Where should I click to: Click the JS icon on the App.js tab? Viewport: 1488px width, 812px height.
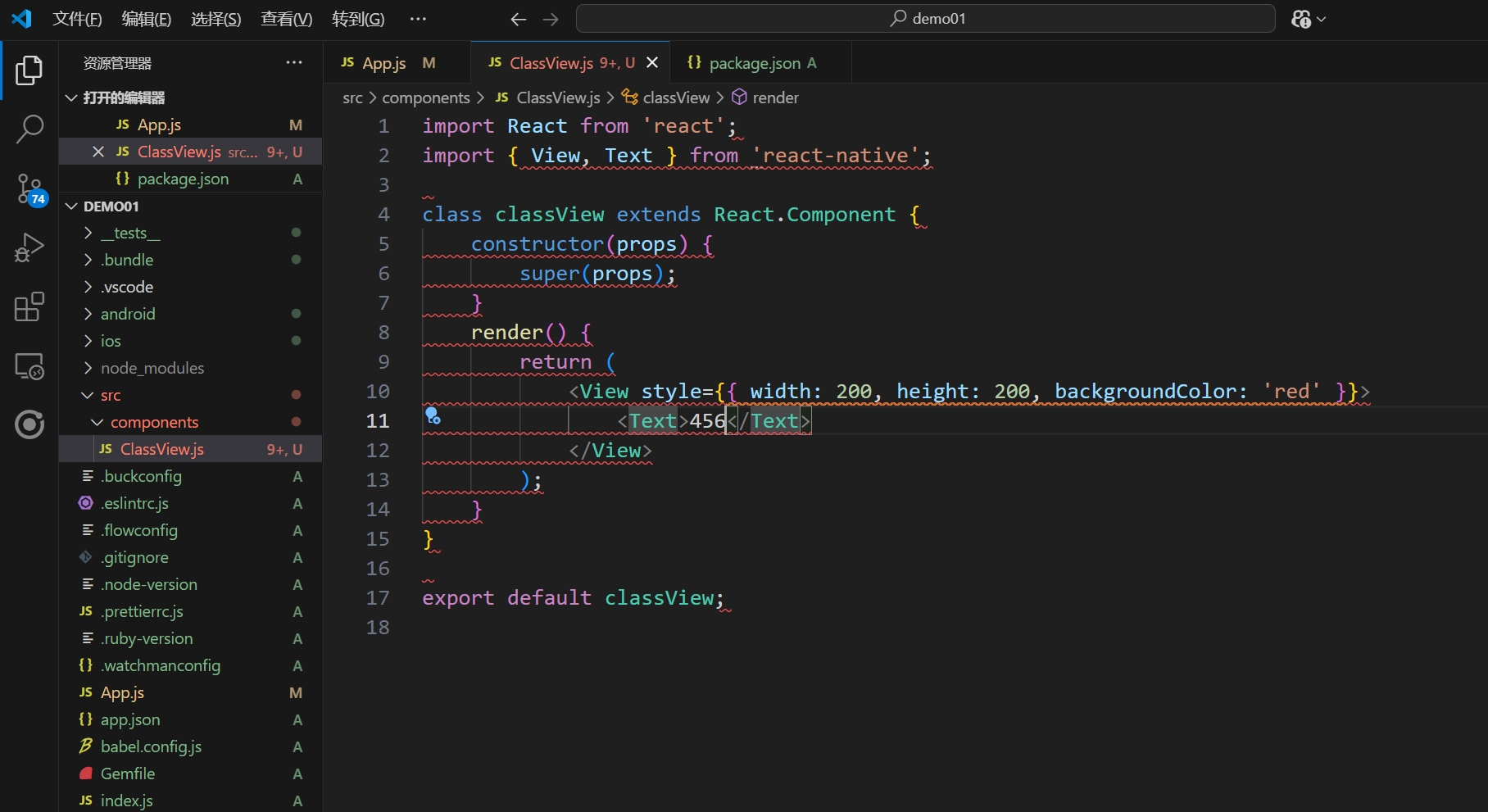tap(347, 63)
